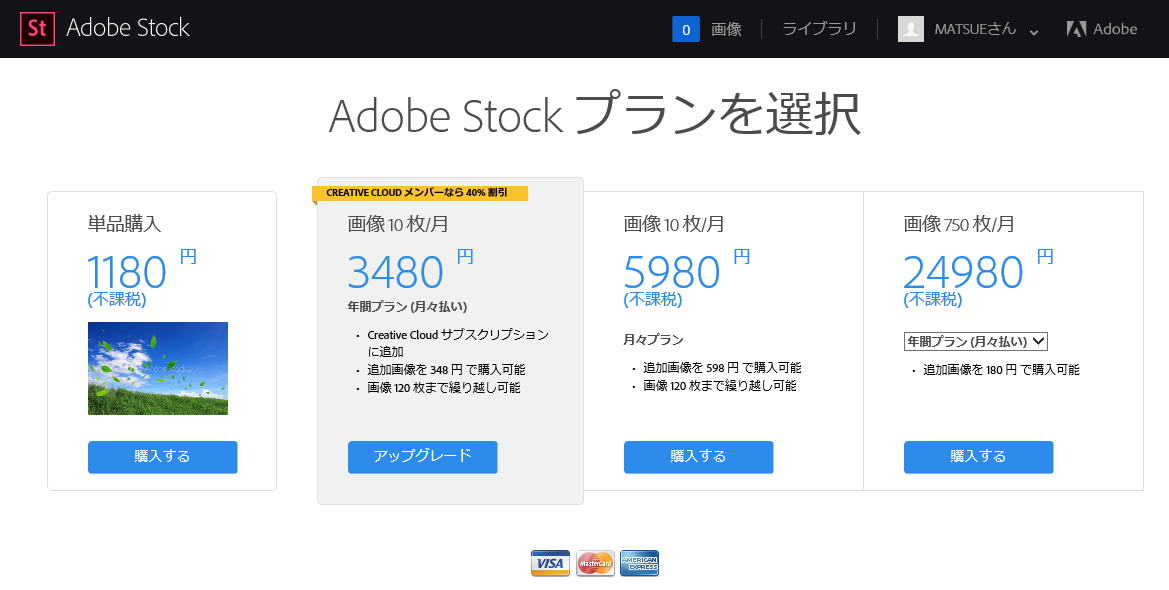Screen dimensions: 1169x590
Task: Click 購入する under the 5980 円 plan
Action: (x=698, y=457)
